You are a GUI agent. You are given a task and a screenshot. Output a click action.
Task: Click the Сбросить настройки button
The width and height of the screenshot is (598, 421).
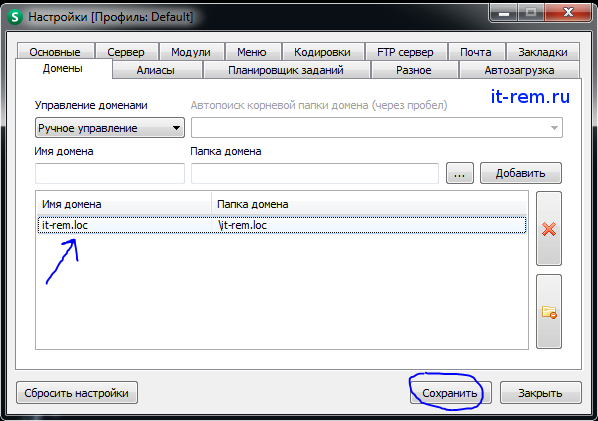tap(77, 393)
